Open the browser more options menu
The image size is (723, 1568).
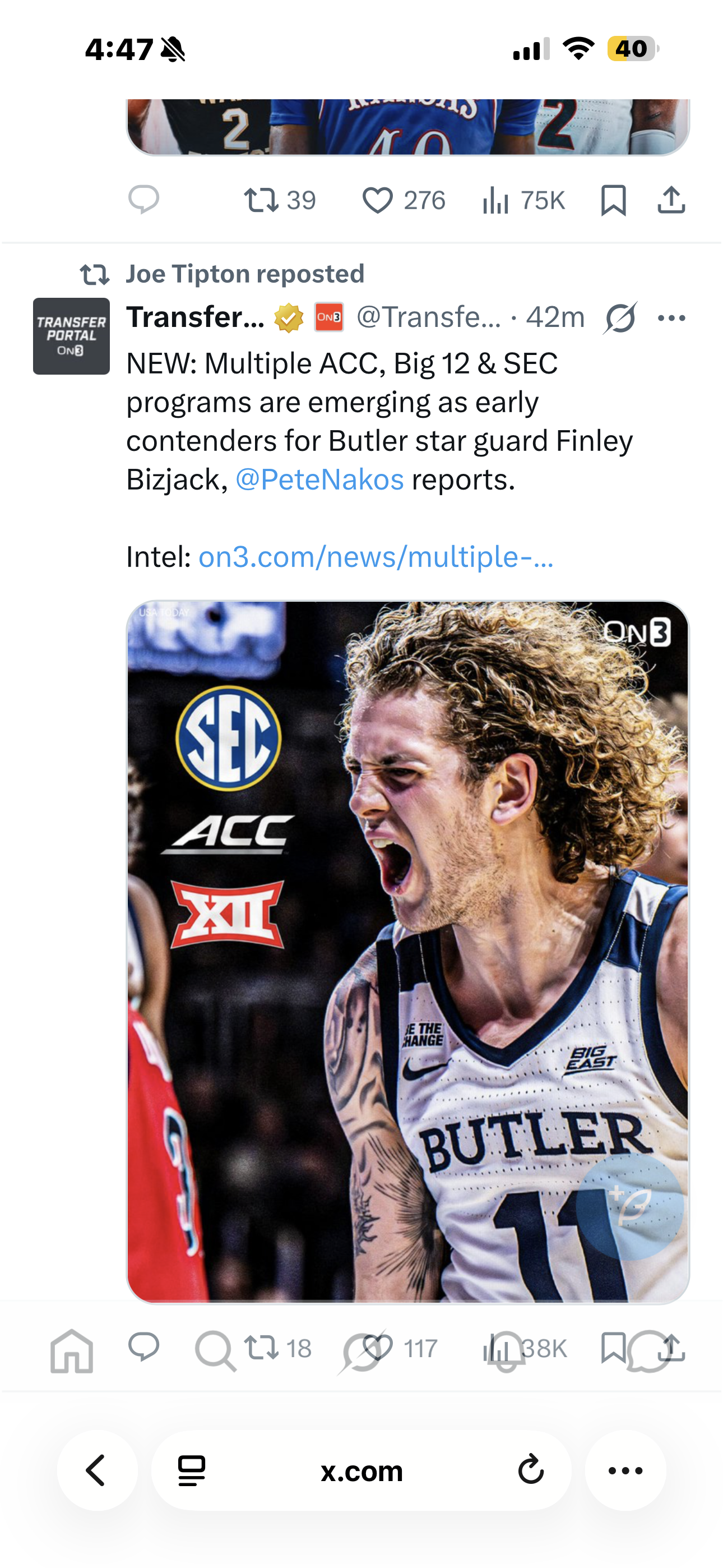pyautogui.click(x=625, y=1470)
